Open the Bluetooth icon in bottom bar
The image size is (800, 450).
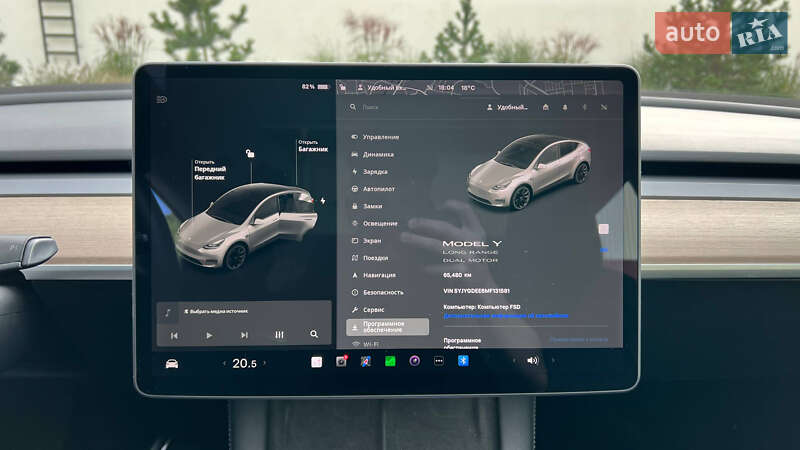point(463,360)
